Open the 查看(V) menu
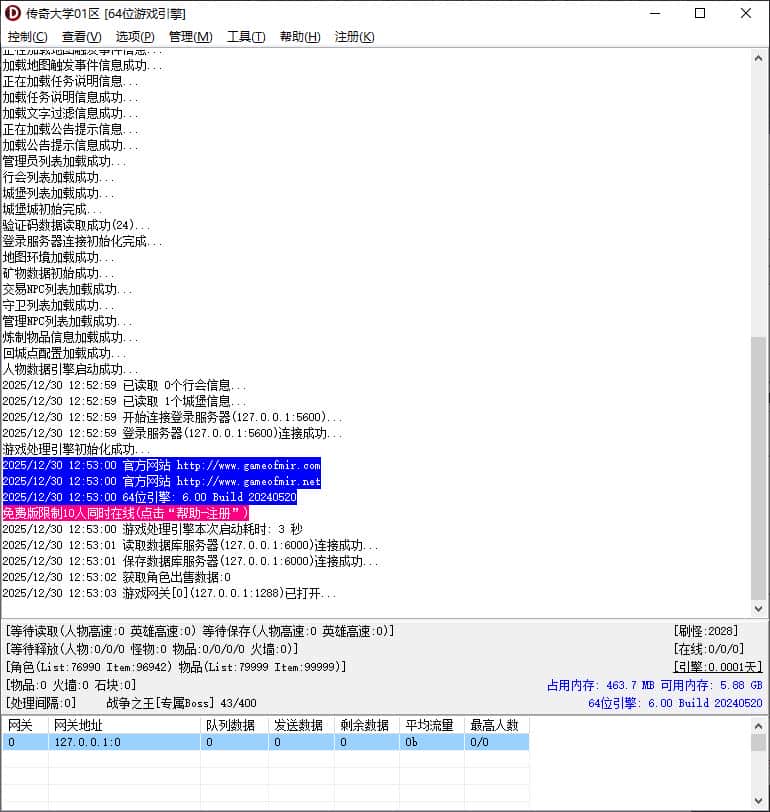 coord(81,37)
